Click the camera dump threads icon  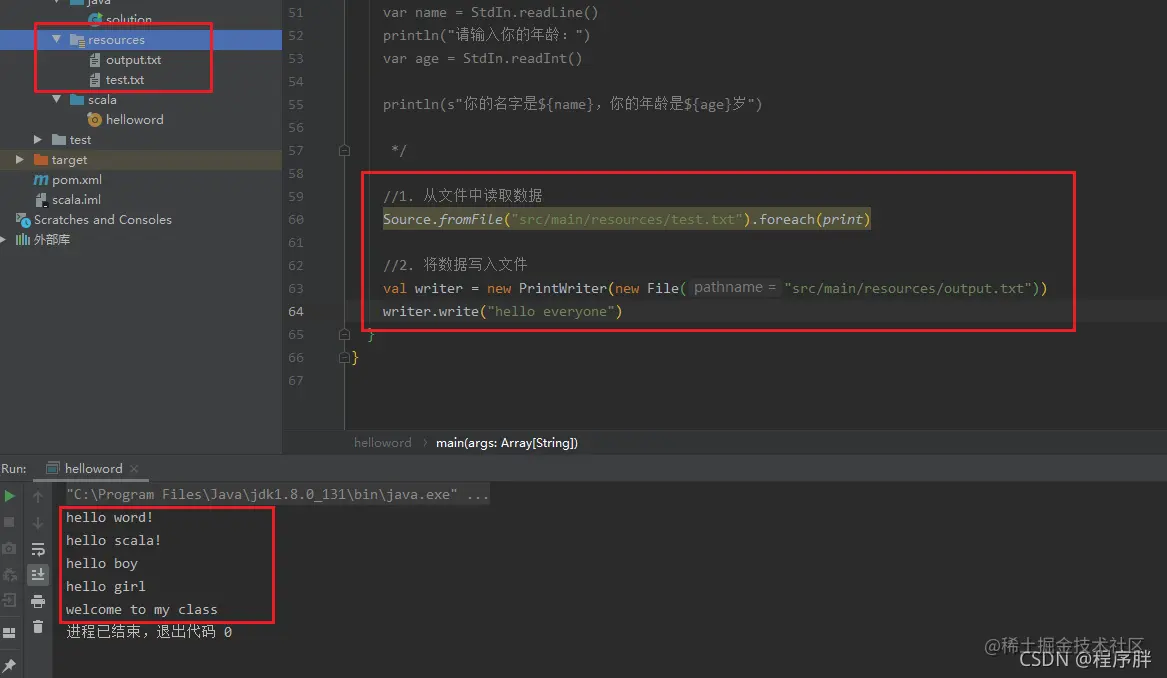(x=10, y=549)
